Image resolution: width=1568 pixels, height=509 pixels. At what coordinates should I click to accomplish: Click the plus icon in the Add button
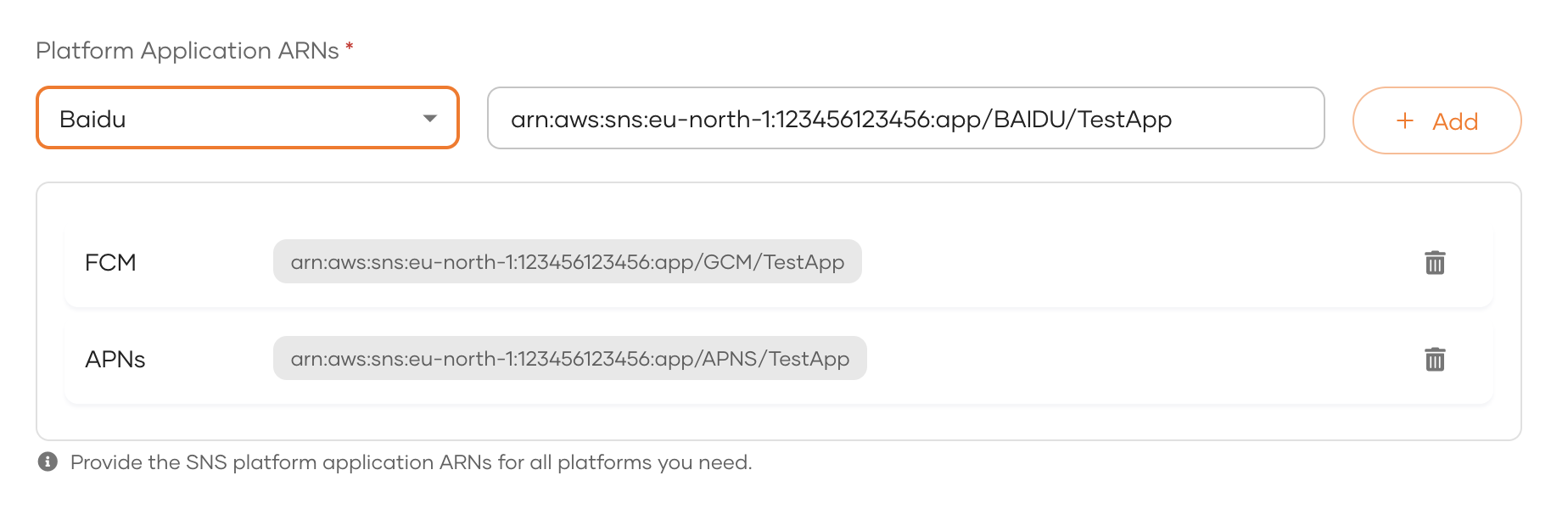[1405, 121]
